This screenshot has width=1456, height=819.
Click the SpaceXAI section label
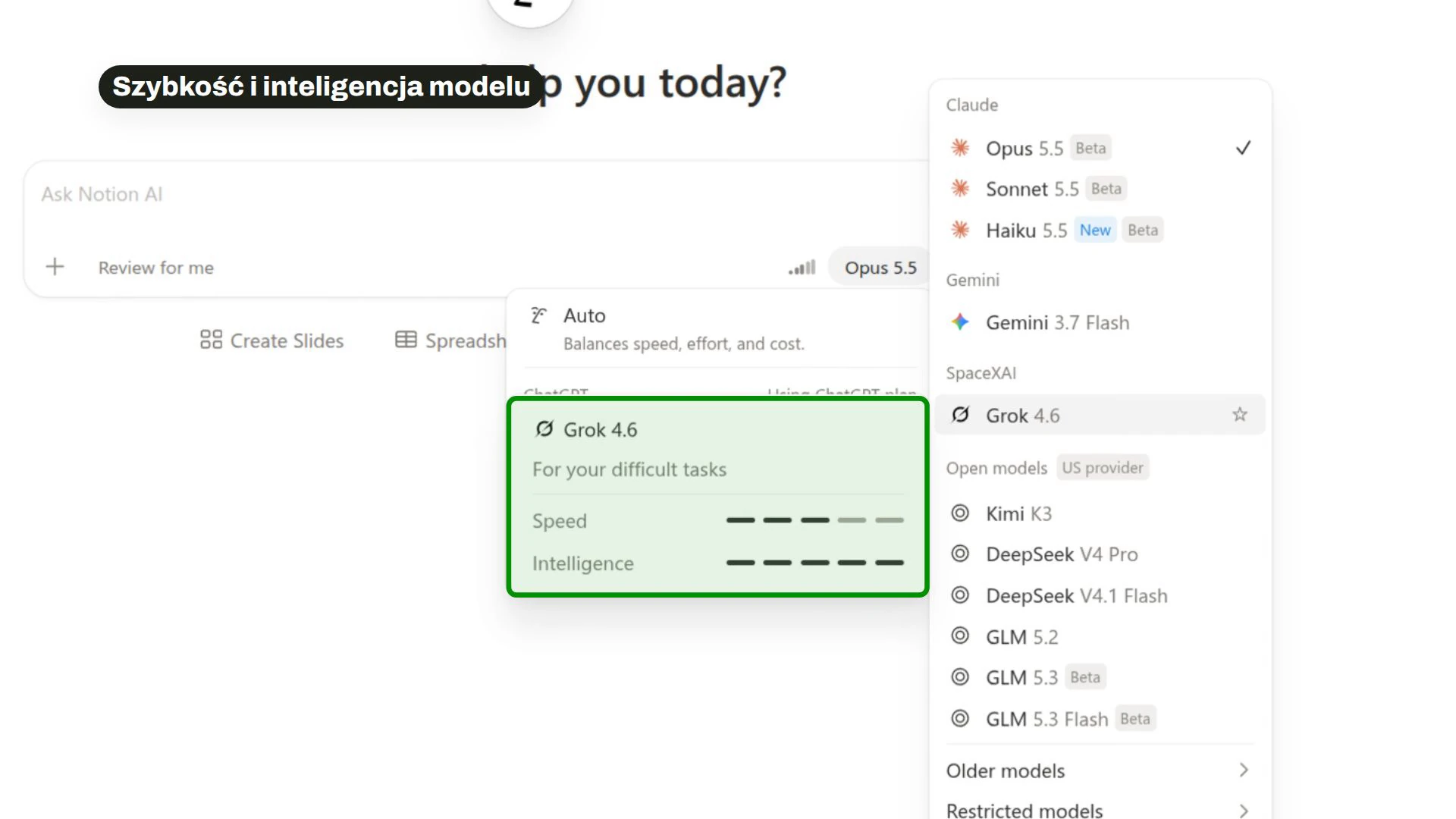click(981, 373)
